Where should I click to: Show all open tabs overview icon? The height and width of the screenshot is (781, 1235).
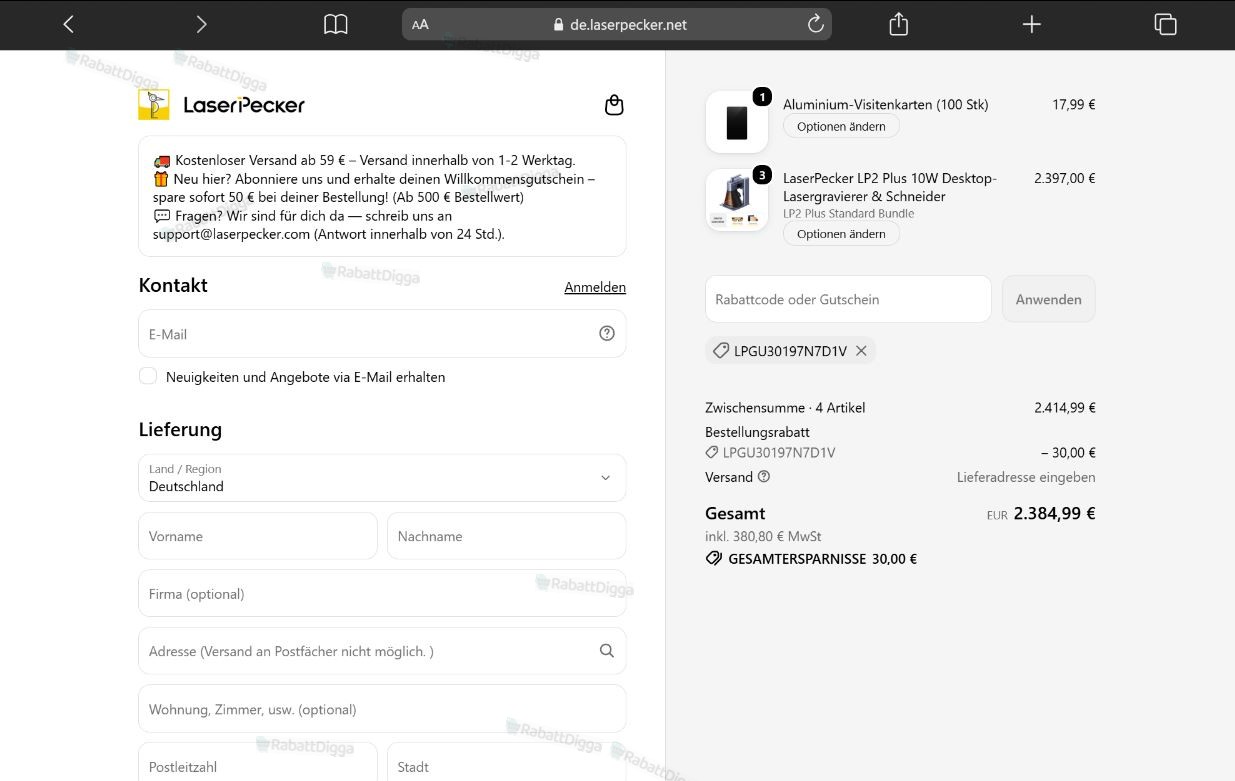[1165, 24]
